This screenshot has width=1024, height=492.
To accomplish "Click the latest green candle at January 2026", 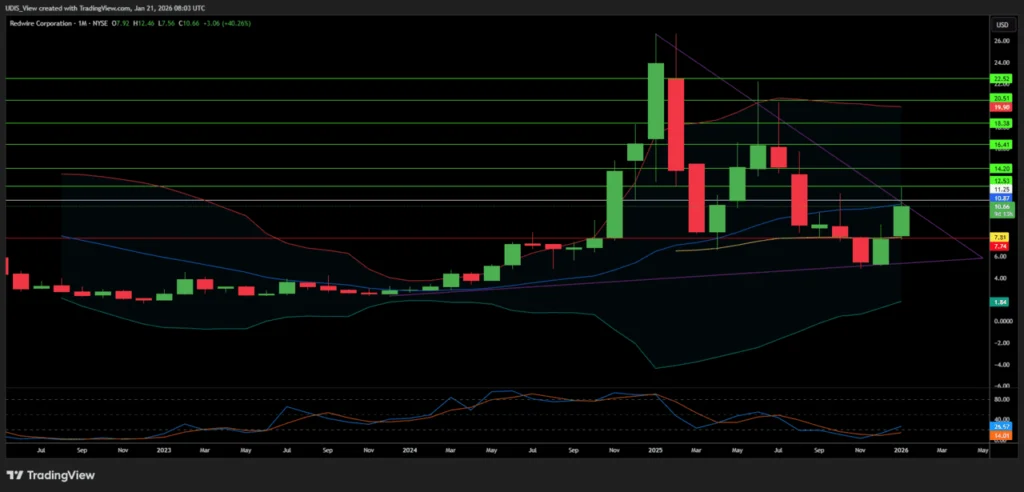I will (901, 221).
